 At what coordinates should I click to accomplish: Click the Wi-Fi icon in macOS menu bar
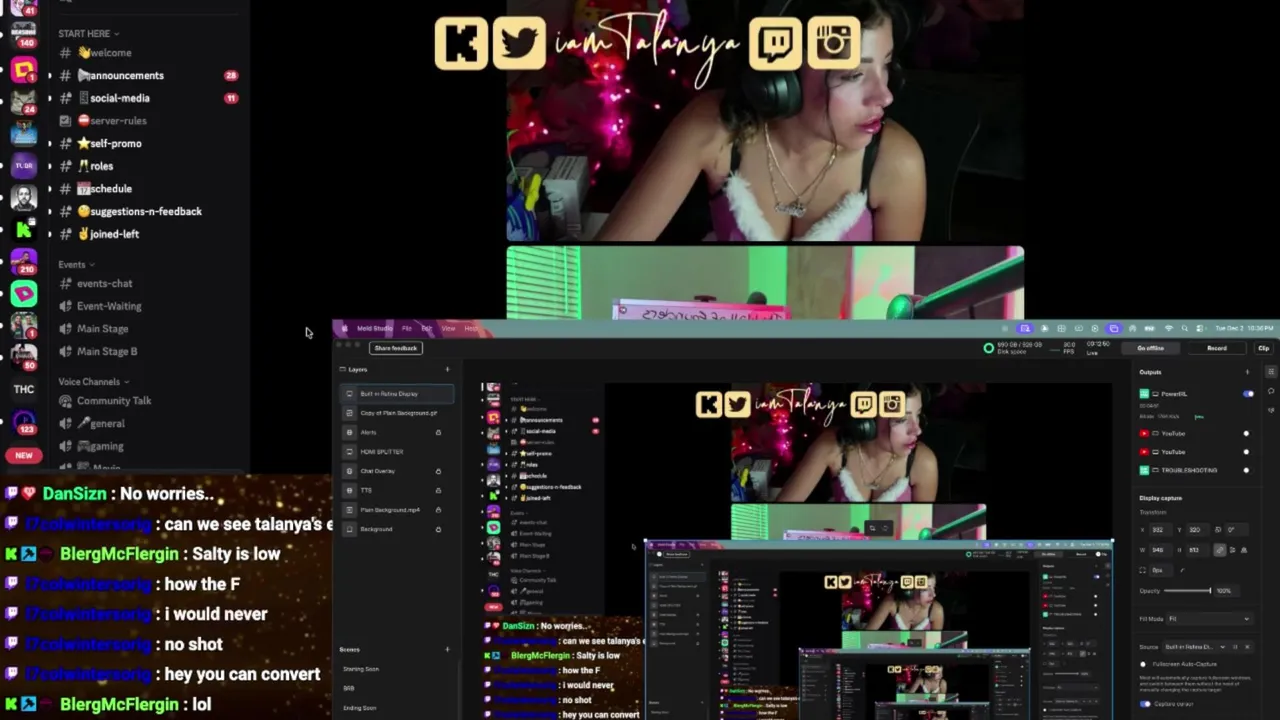pos(1169,328)
